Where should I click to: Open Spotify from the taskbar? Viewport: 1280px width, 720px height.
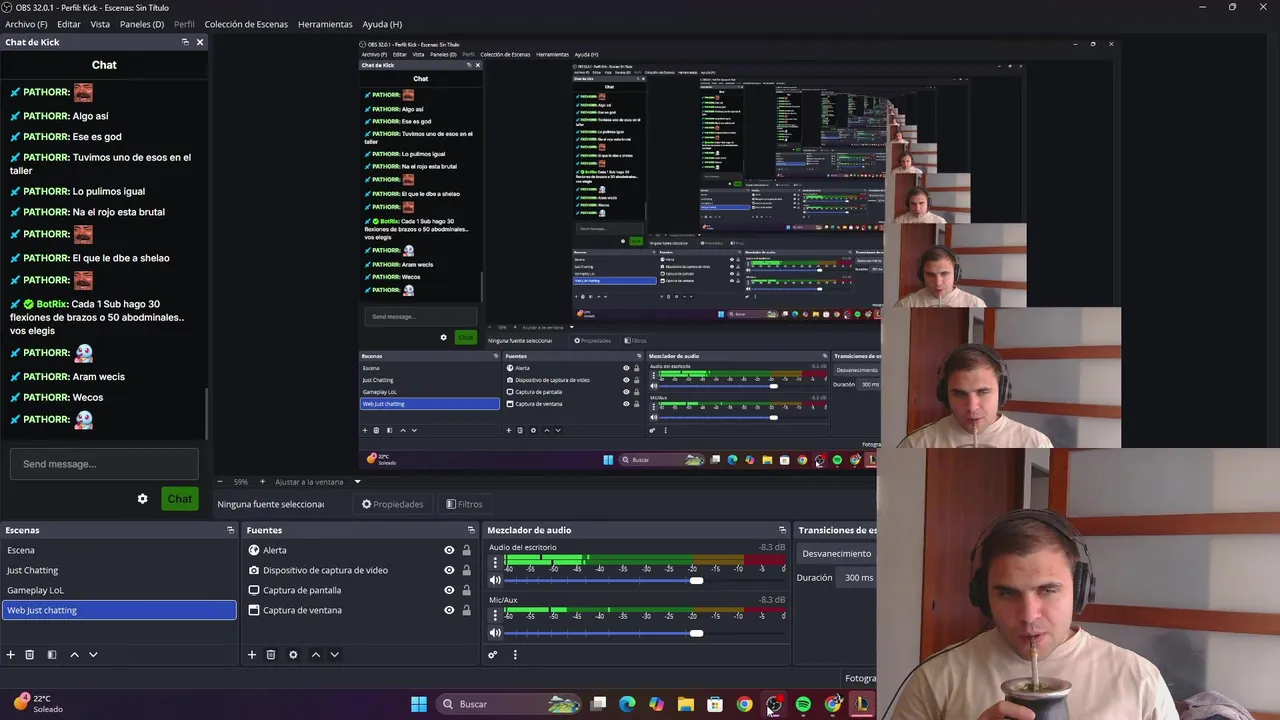(803, 704)
